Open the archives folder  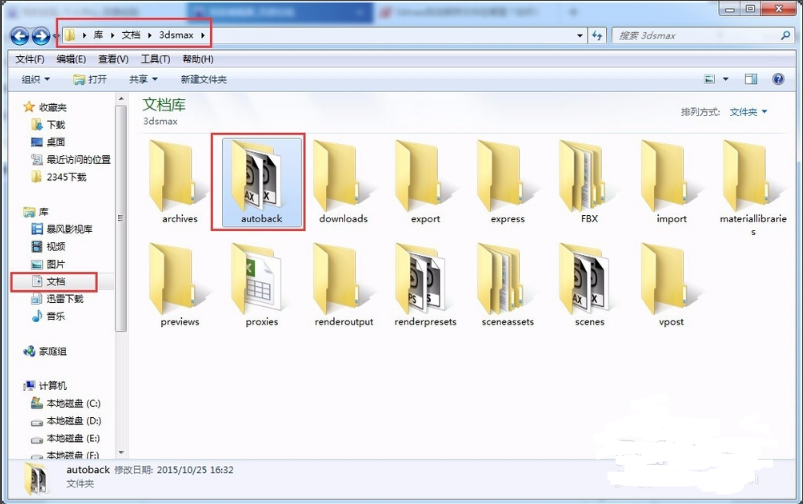[179, 182]
